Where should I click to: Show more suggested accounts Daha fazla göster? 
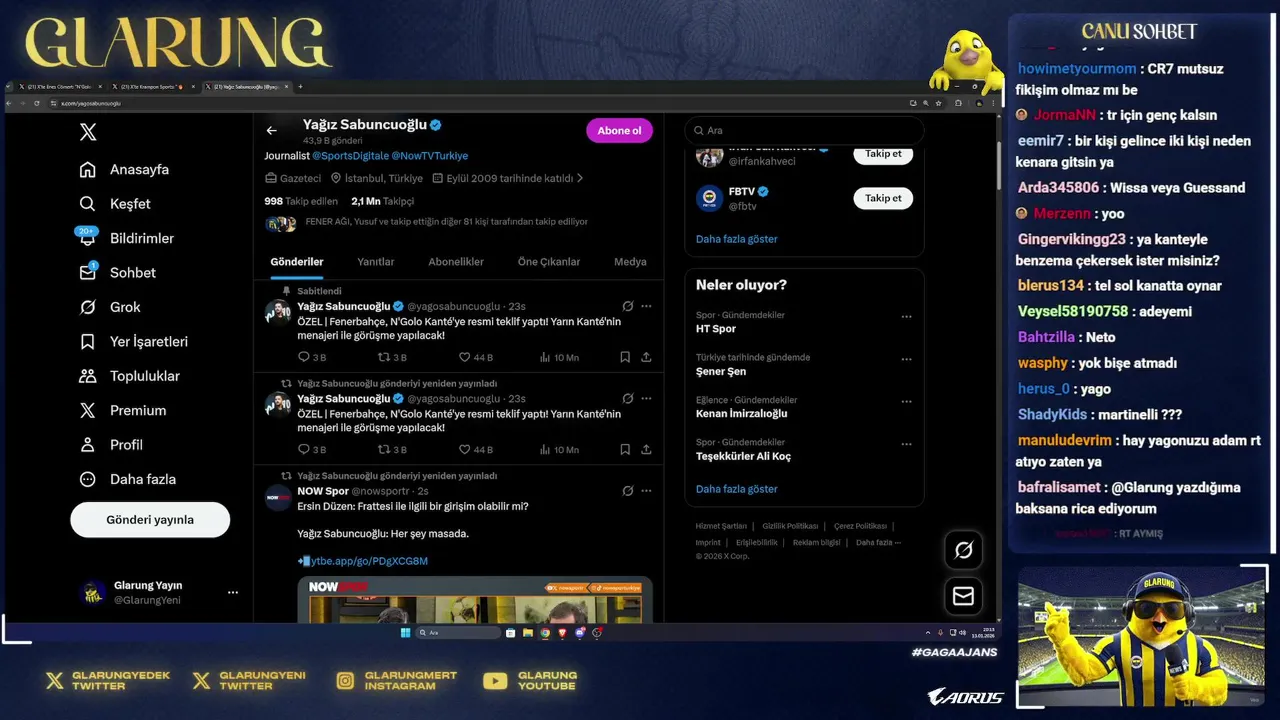[x=736, y=240]
